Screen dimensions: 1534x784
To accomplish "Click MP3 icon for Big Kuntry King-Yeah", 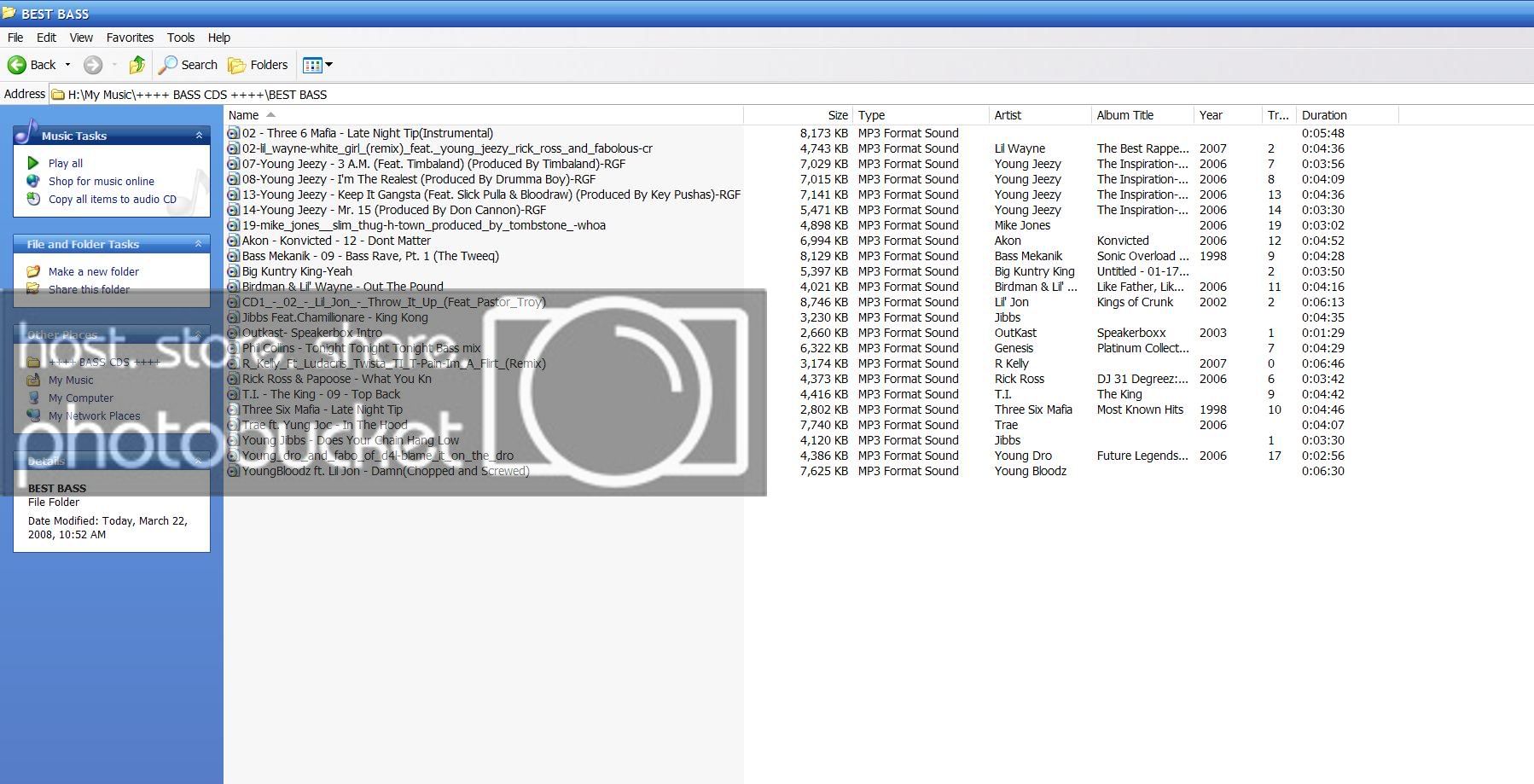I will (234, 271).
